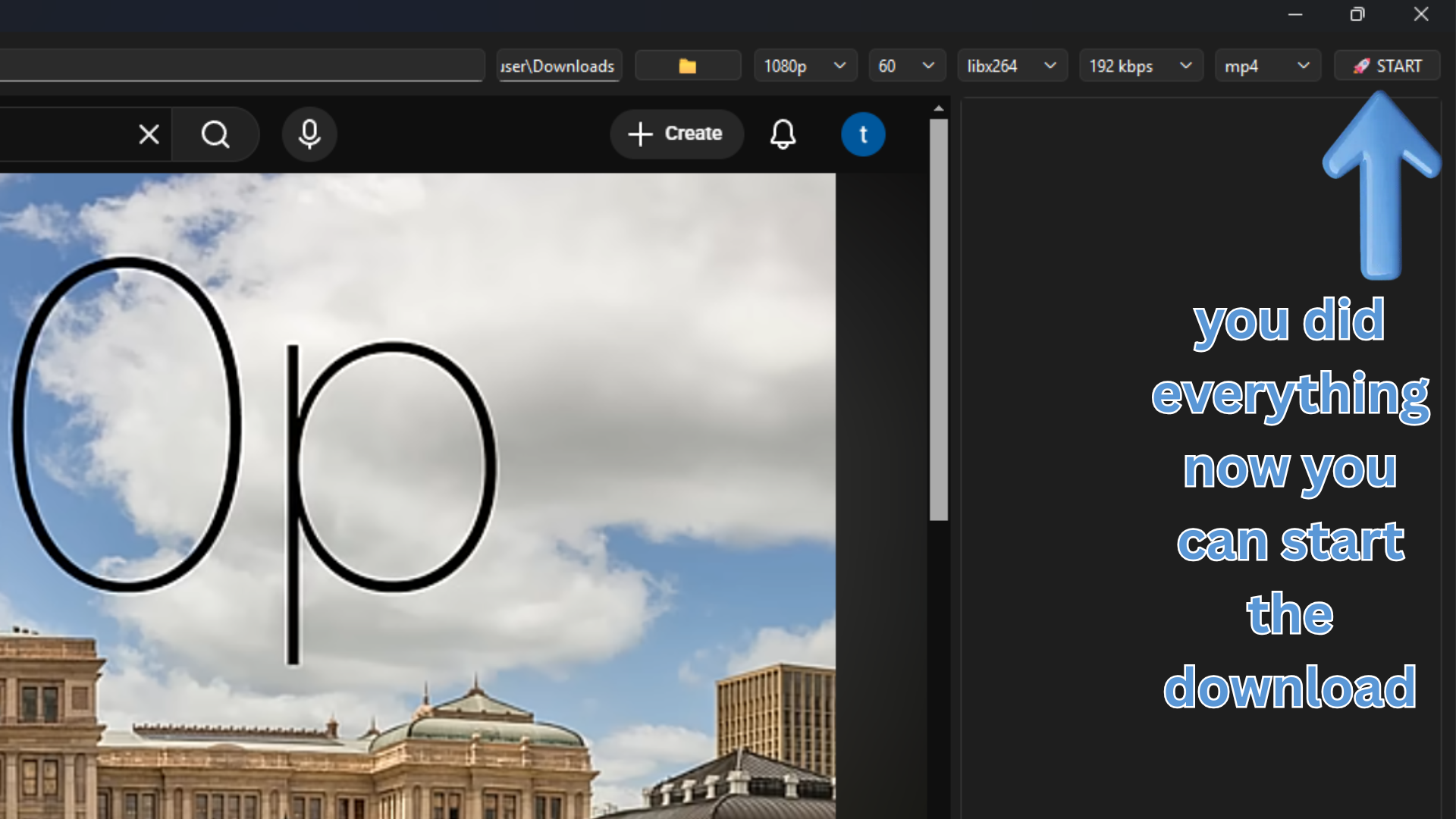Expand the libx264 codec dropdown
The image size is (1456, 819).
(1012, 66)
